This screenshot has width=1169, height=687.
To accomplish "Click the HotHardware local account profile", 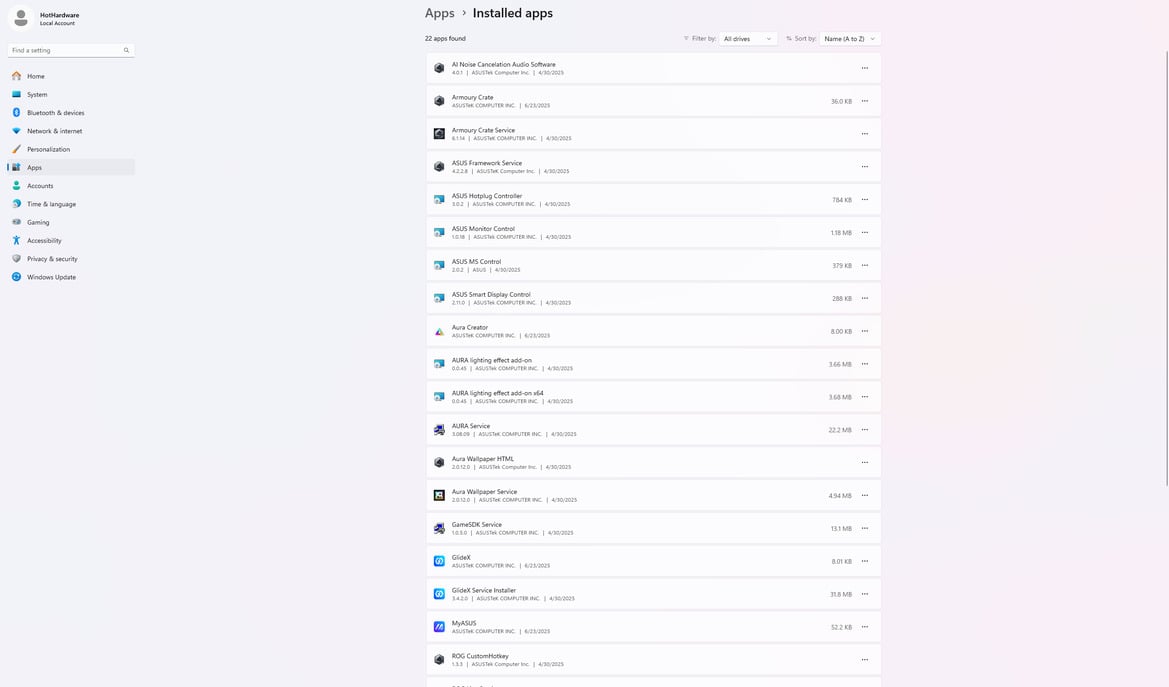I will point(46,18).
